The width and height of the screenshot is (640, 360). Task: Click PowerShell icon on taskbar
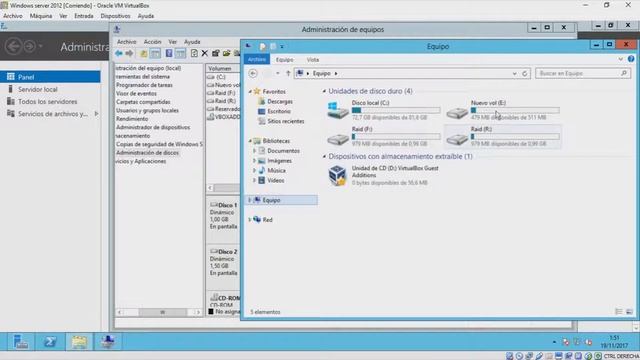[x=50, y=342]
